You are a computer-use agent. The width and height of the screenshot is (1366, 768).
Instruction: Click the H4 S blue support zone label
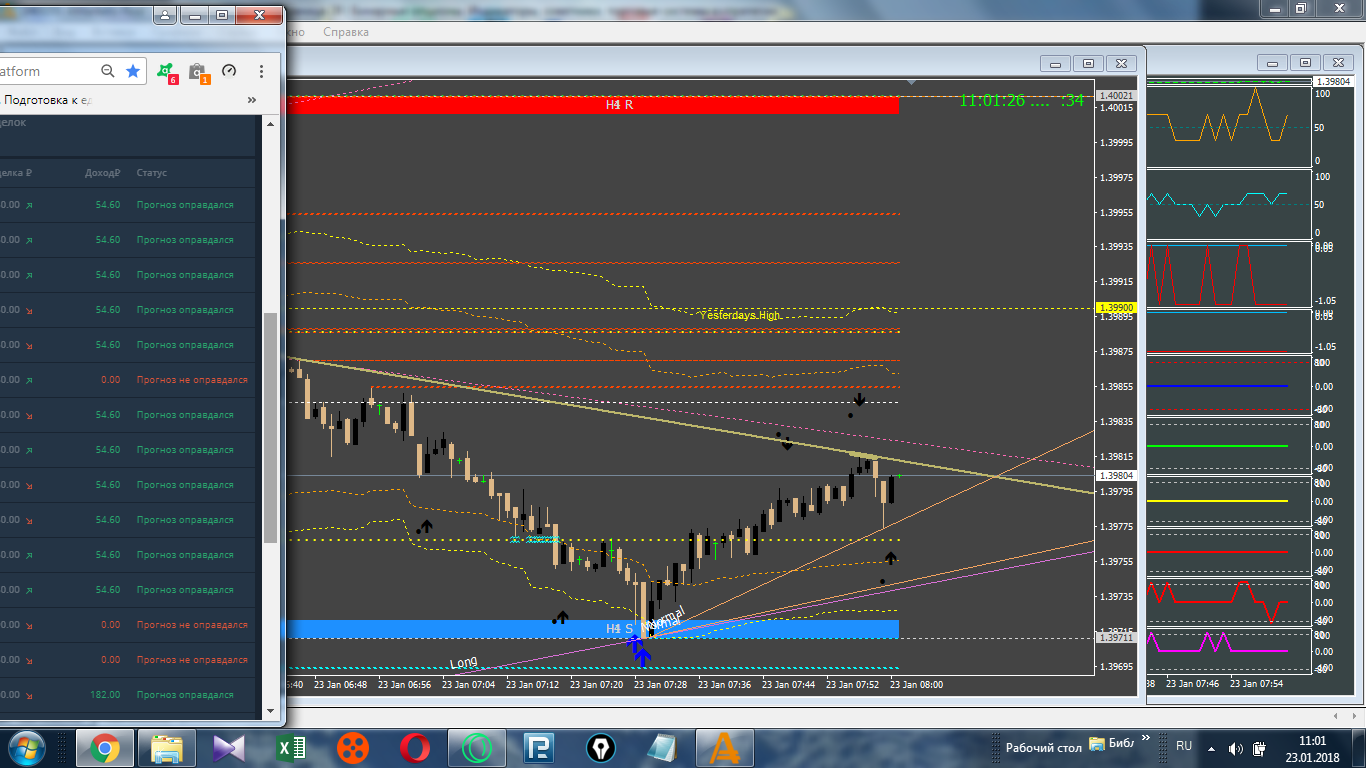click(619, 628)
